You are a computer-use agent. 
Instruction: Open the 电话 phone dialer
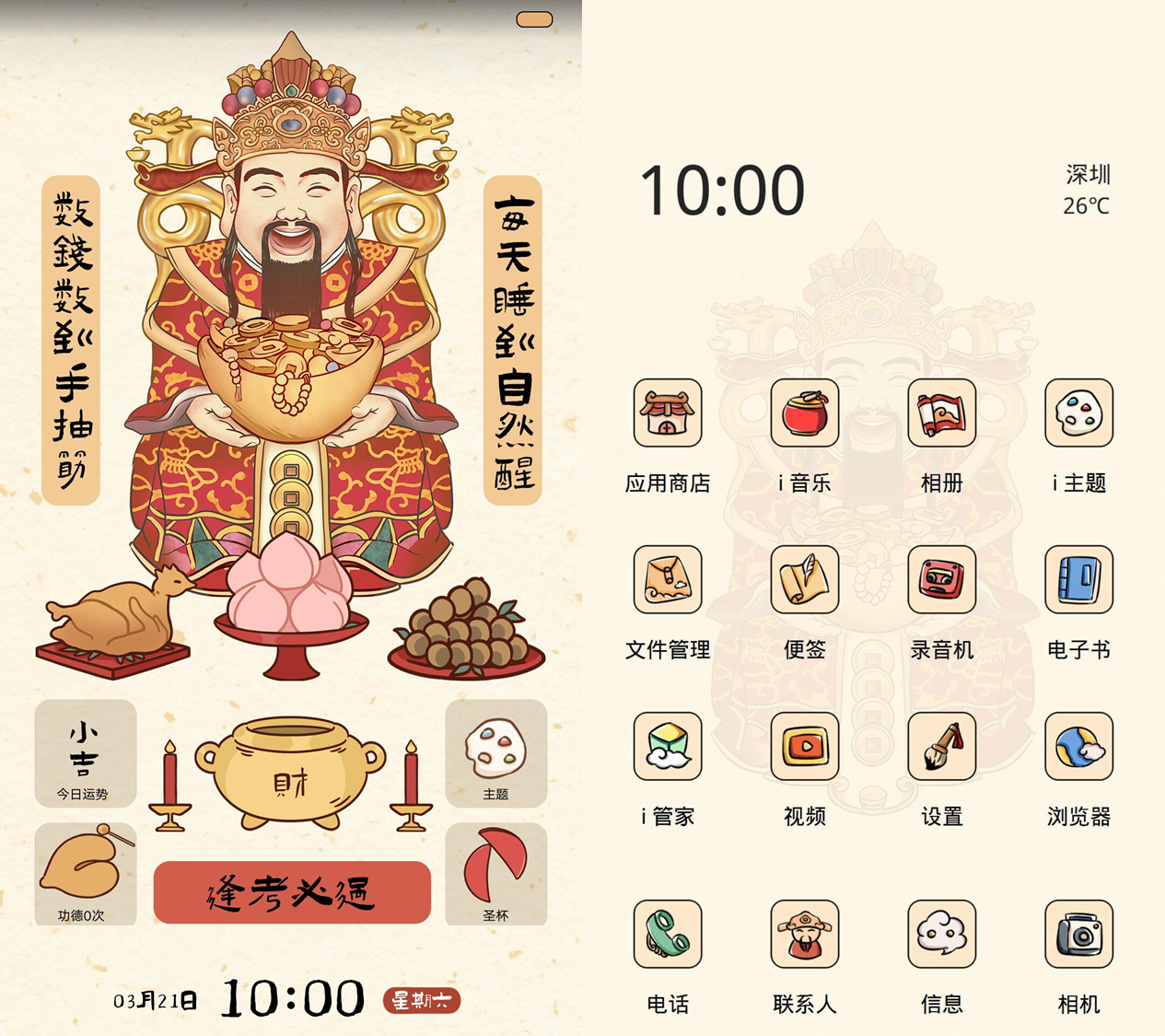pyautogui.click(x=668, y=935)
